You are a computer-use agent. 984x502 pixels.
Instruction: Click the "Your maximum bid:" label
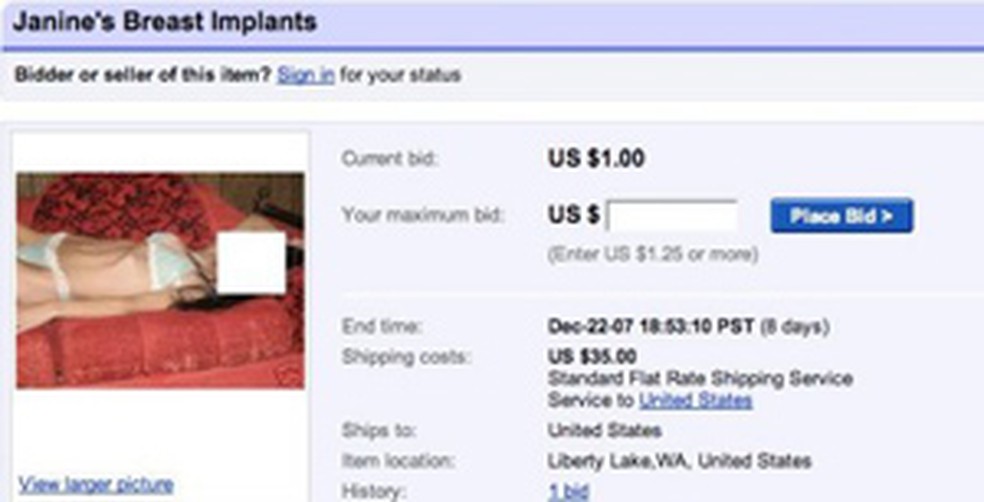click(423, 215)
